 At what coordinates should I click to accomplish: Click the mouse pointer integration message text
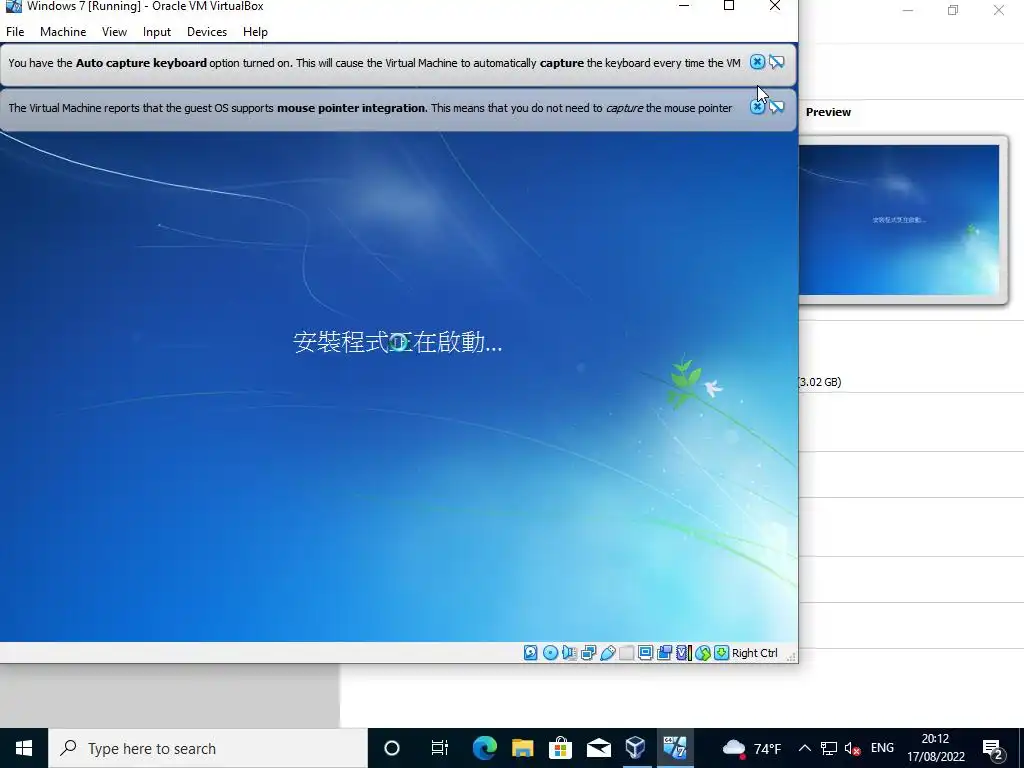coord(370,108)
